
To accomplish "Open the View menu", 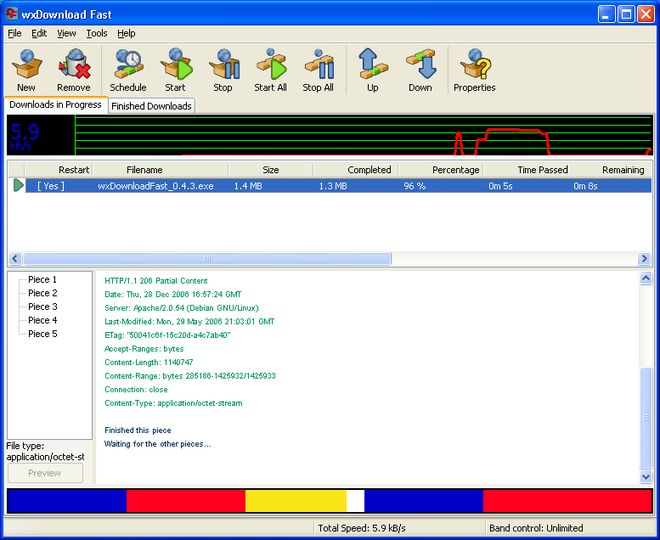I will pos(67,33).
